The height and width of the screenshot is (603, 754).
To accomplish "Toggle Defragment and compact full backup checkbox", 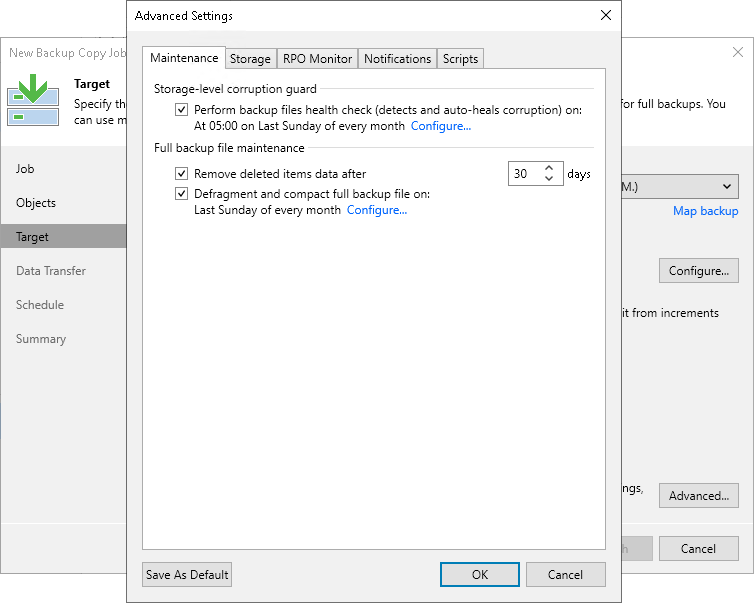I will pyautogui.click(x=181, y=194).
